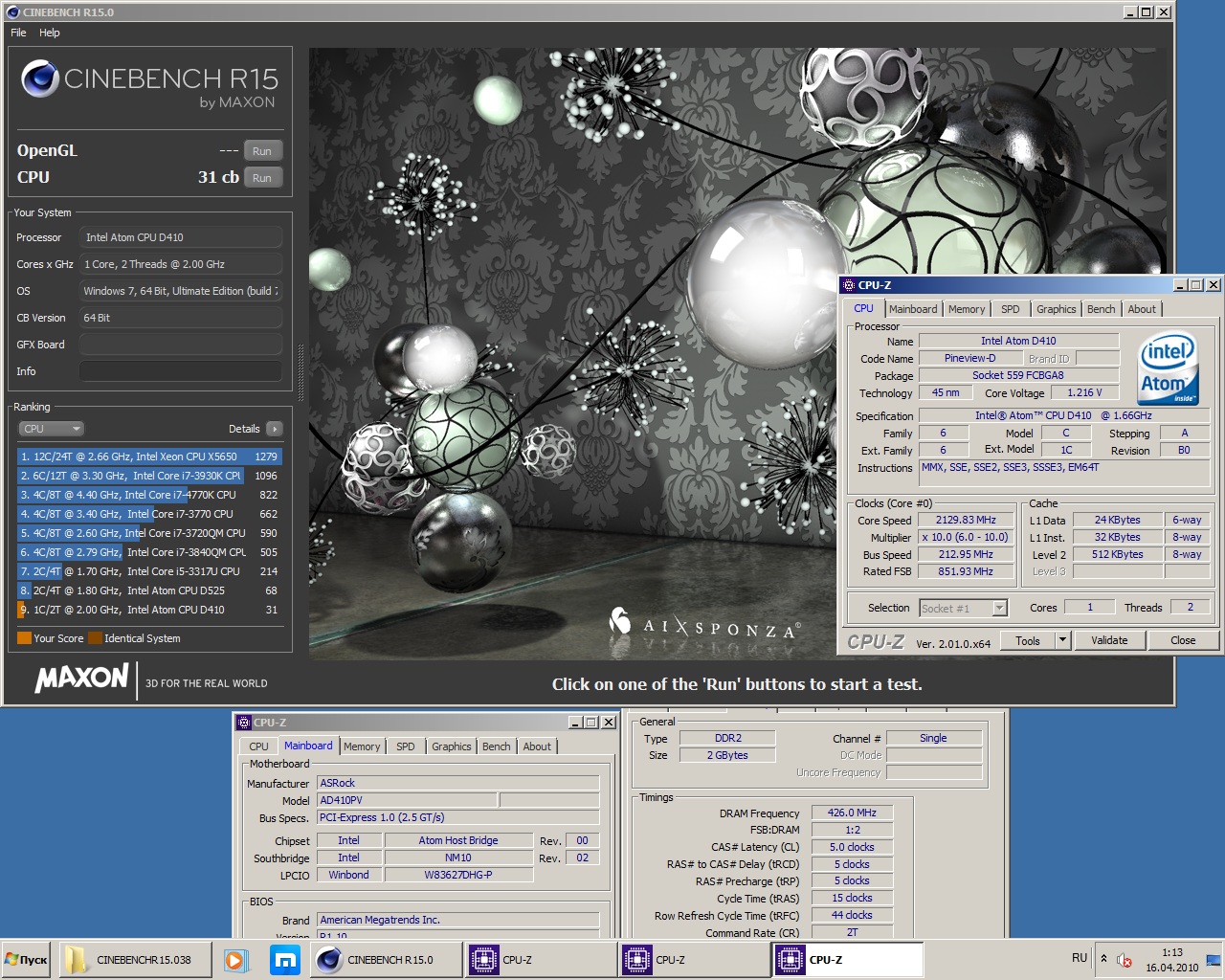Click the RU language indicator
This screenshot has height=980, width=1225.
click(x=1080, y=958)
